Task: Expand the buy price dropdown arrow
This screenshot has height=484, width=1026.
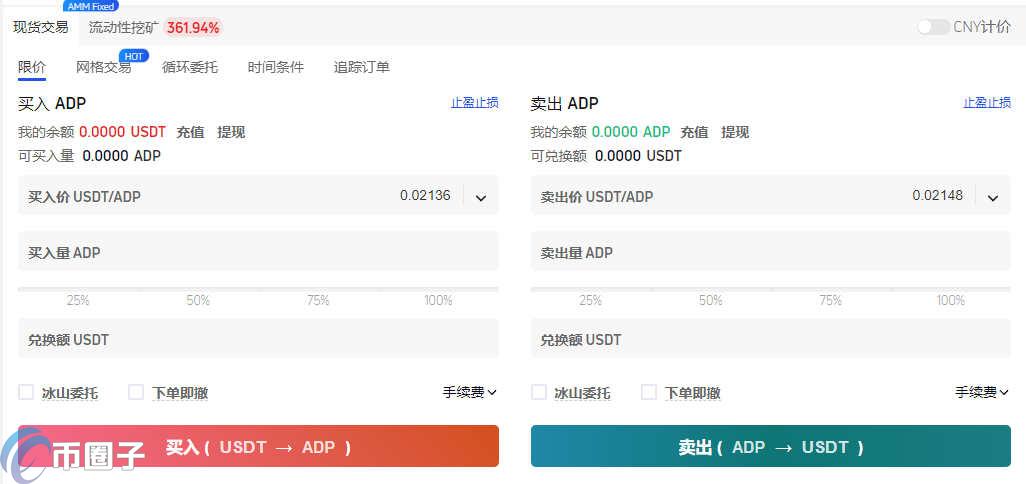Action: coord(481,197)
